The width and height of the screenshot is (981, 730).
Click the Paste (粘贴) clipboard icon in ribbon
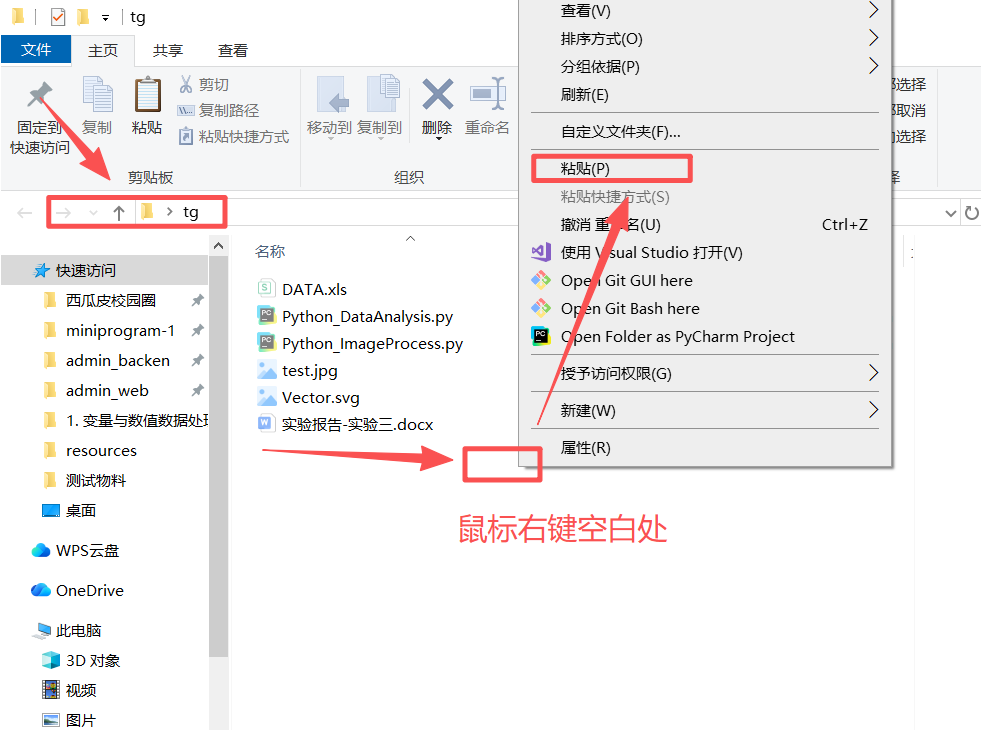[148, 95]
